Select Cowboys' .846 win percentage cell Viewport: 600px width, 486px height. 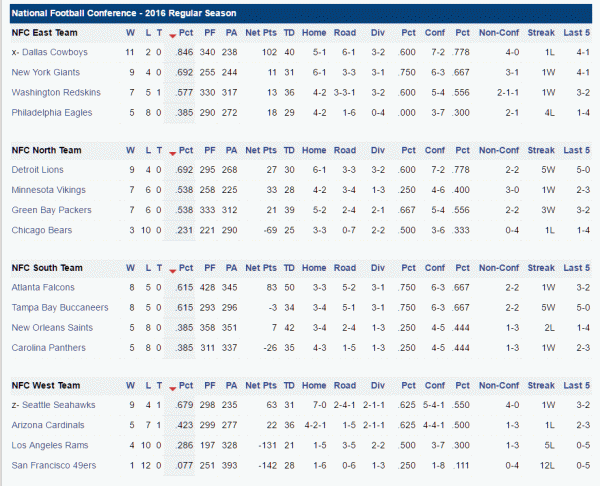point(184,52)
